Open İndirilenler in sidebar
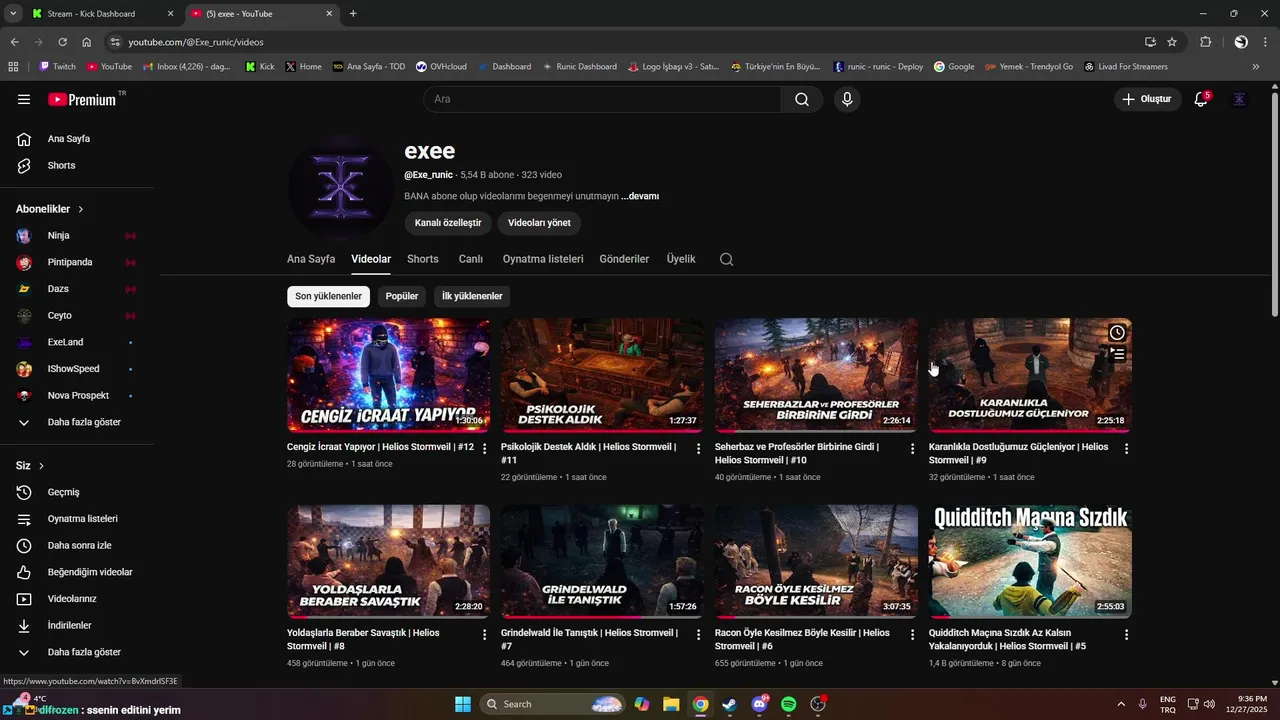This screenshot has height=720, width=1280. point(77,625)
